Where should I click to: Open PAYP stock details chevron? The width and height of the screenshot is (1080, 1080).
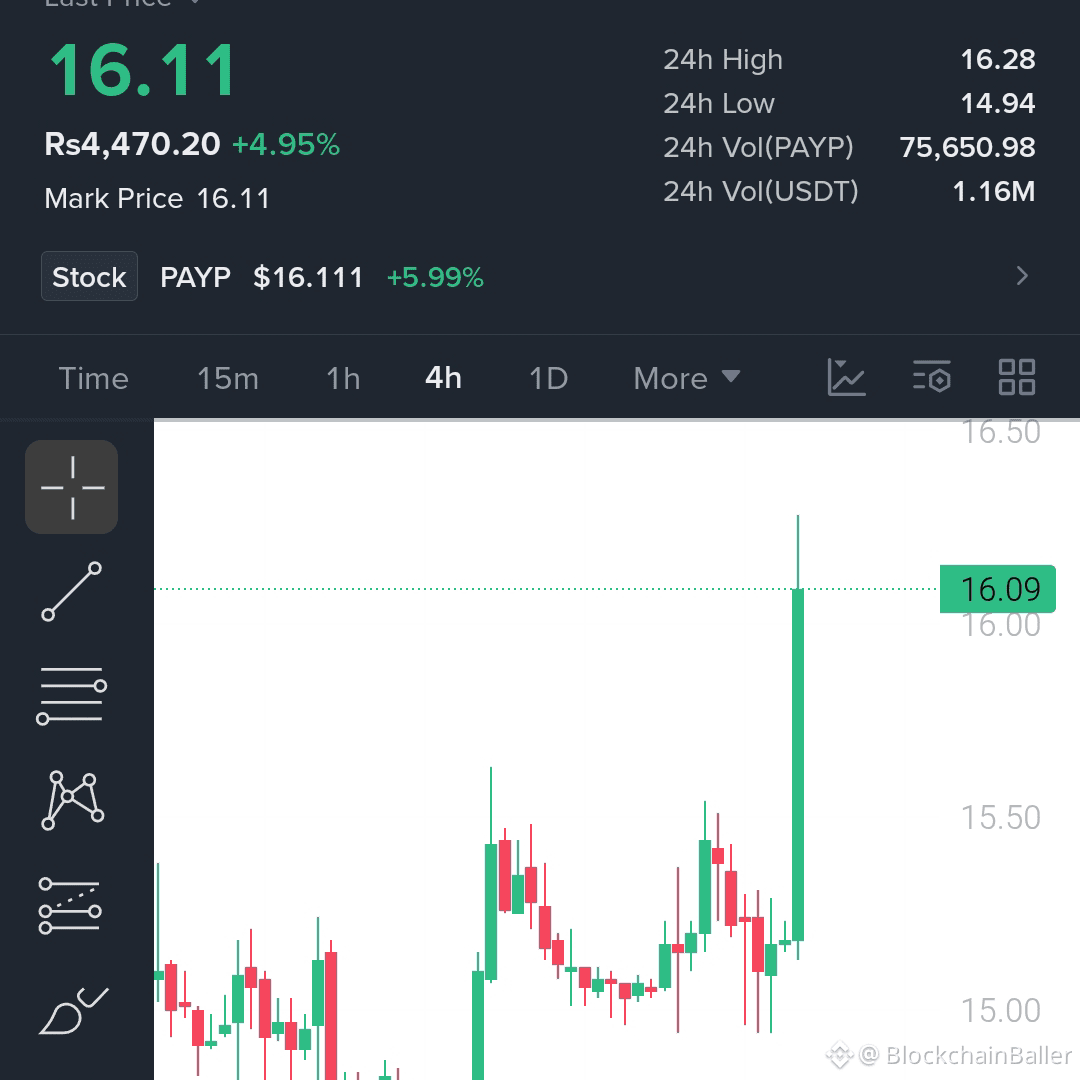click(x=1022, y=276)
